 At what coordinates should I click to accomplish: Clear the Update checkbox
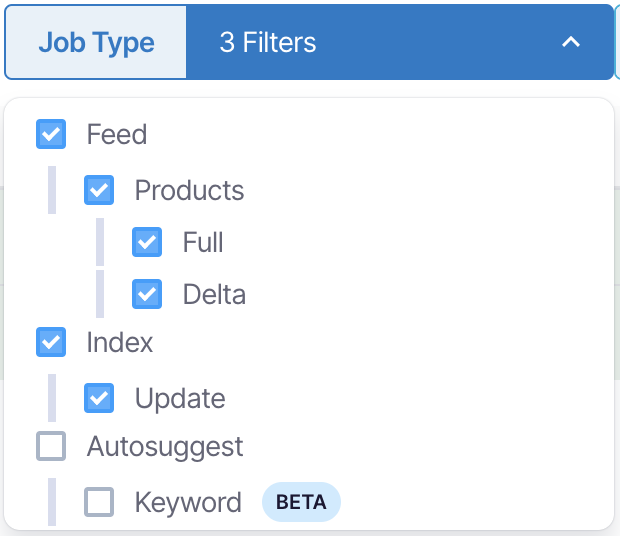click(x=99, y=398)
